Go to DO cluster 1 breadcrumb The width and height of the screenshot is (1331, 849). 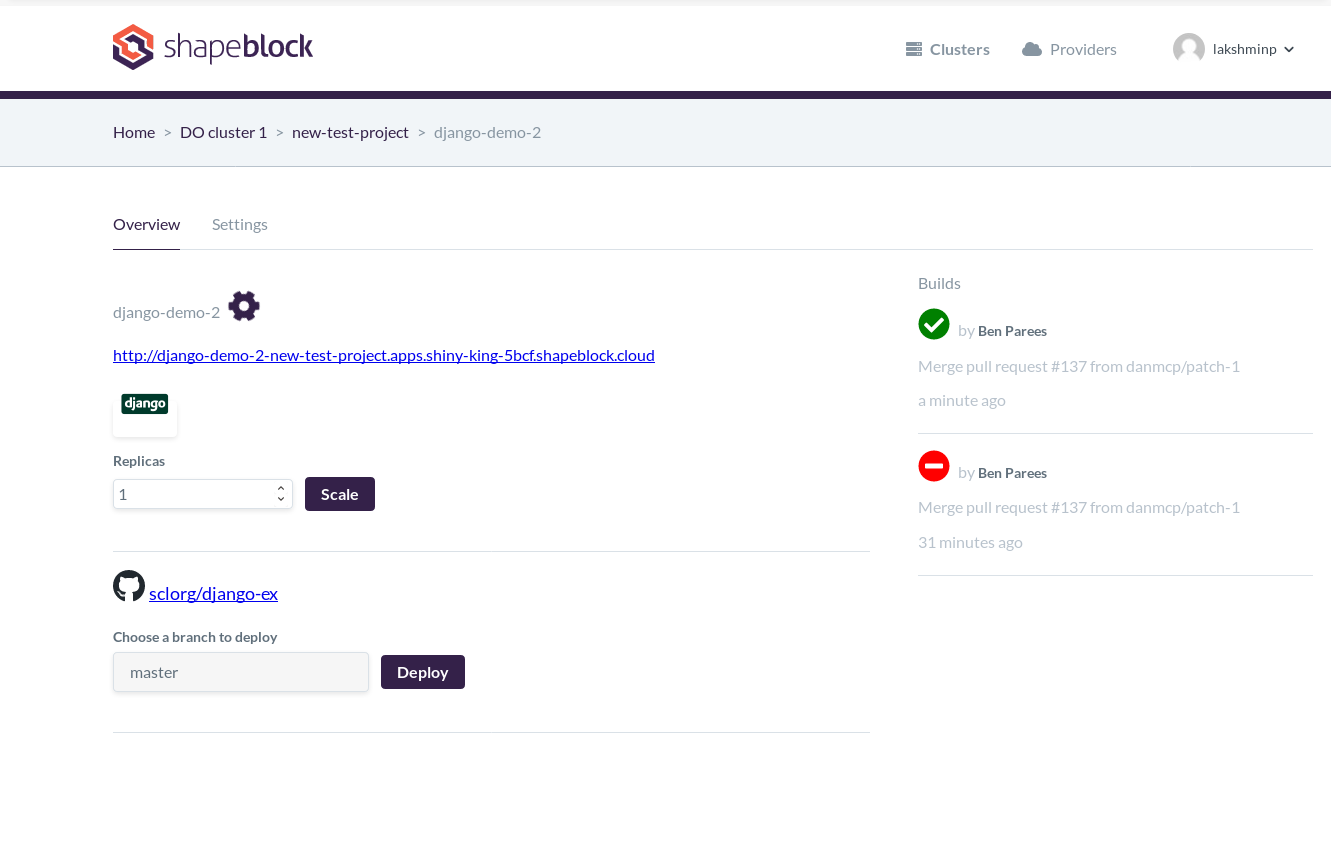point(223,132)
